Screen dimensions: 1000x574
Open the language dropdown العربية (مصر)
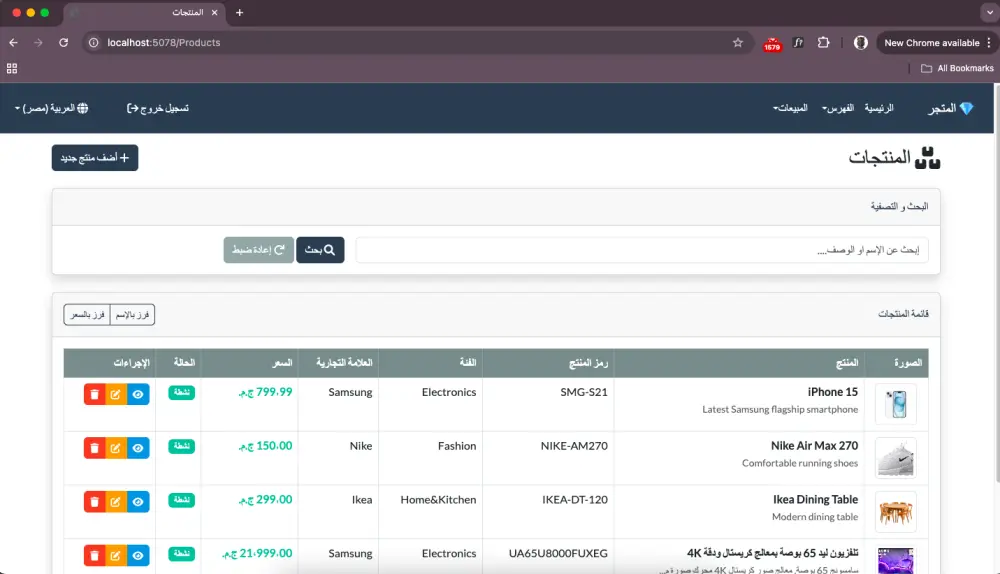[52, 108]
